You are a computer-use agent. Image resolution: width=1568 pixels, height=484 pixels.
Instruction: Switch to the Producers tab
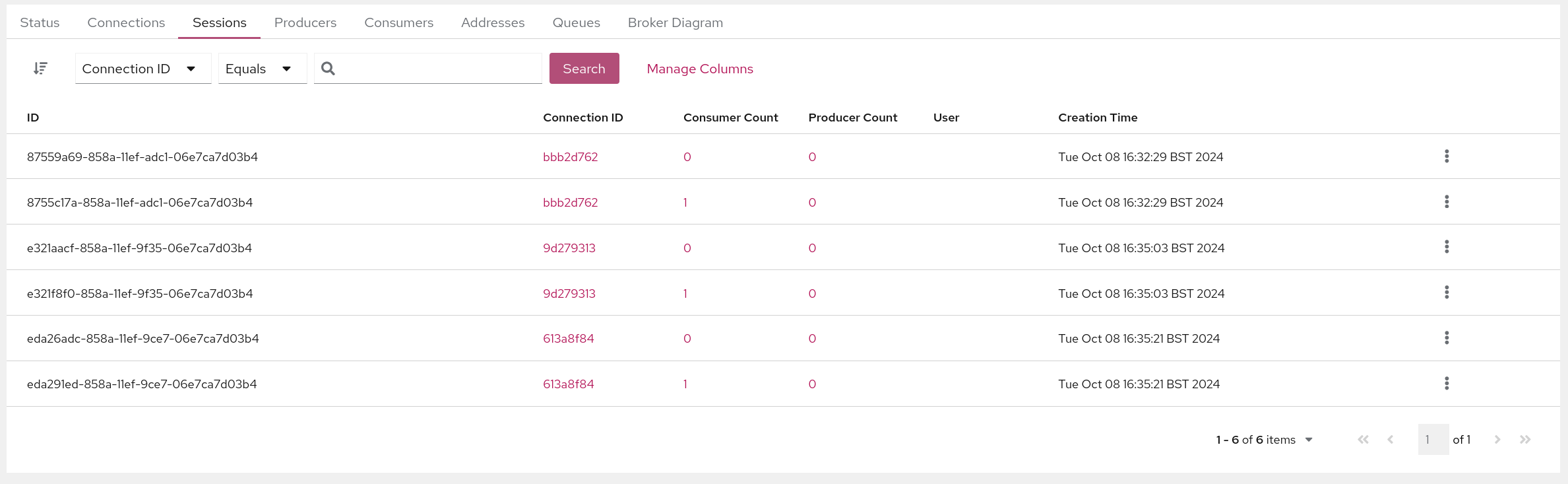pos(305,22)
